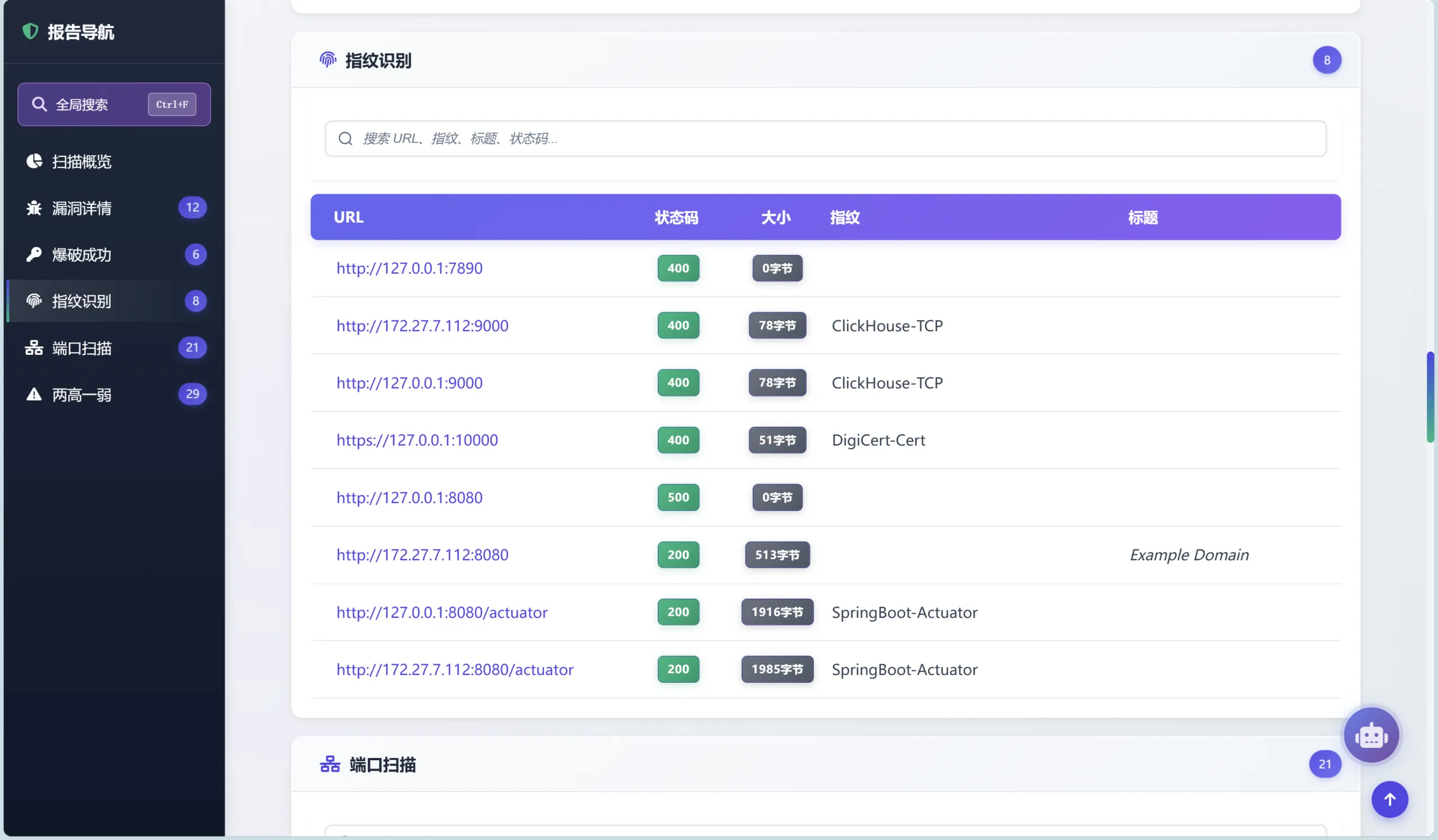
Task: Click the warning icon beside 两高一弱
Action: pos(34,394)
